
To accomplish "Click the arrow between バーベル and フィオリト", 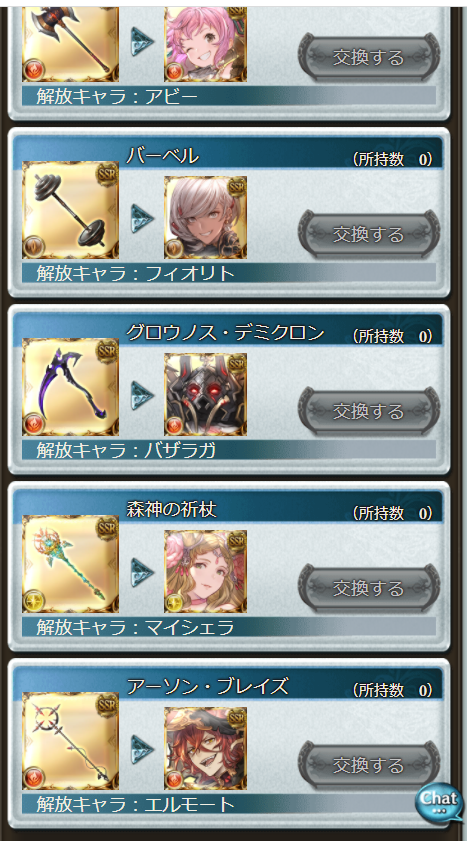I will [x=143, y=218].
